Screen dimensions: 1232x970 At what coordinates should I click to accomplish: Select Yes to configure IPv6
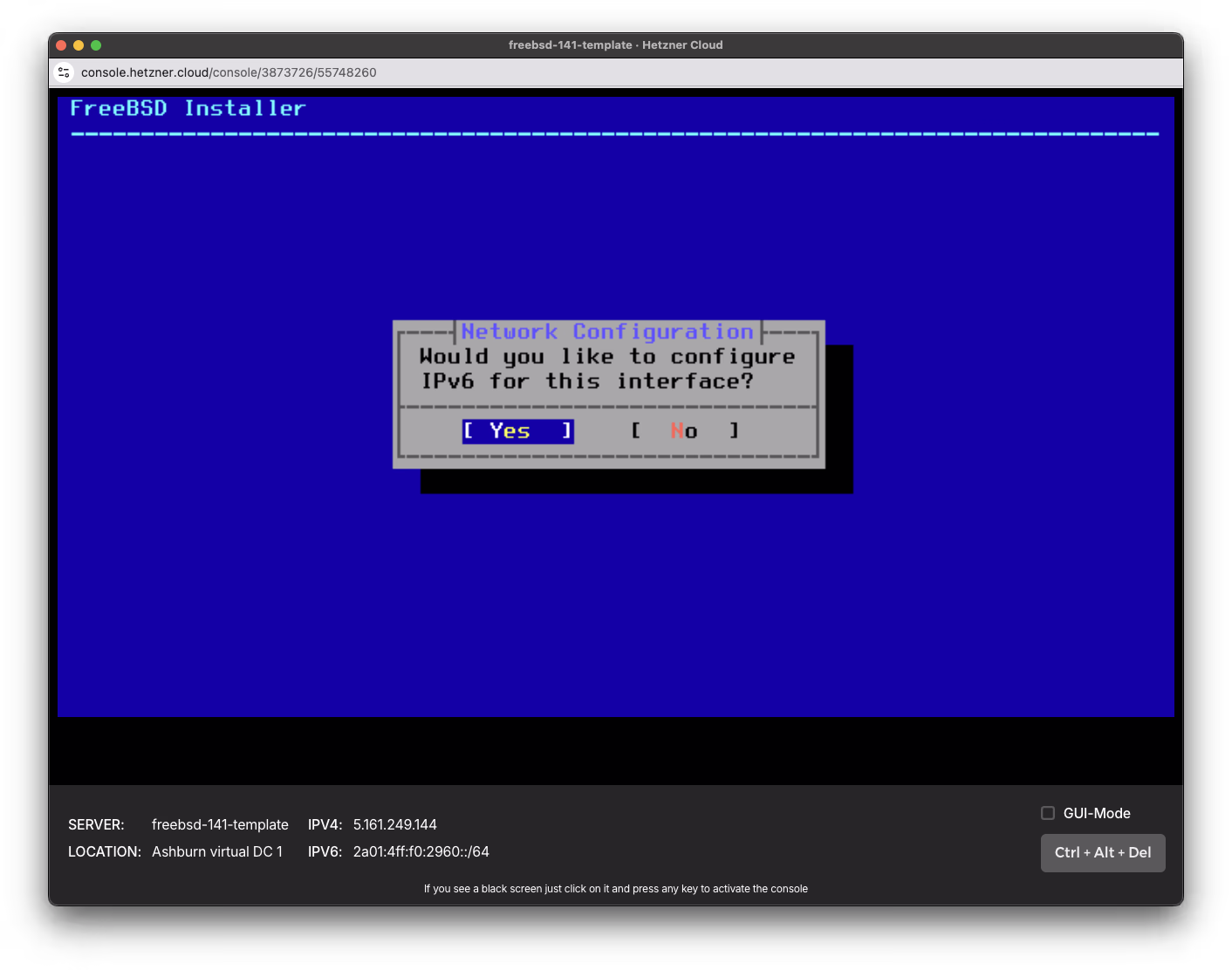pyautogui.click(x=517, y=431)
